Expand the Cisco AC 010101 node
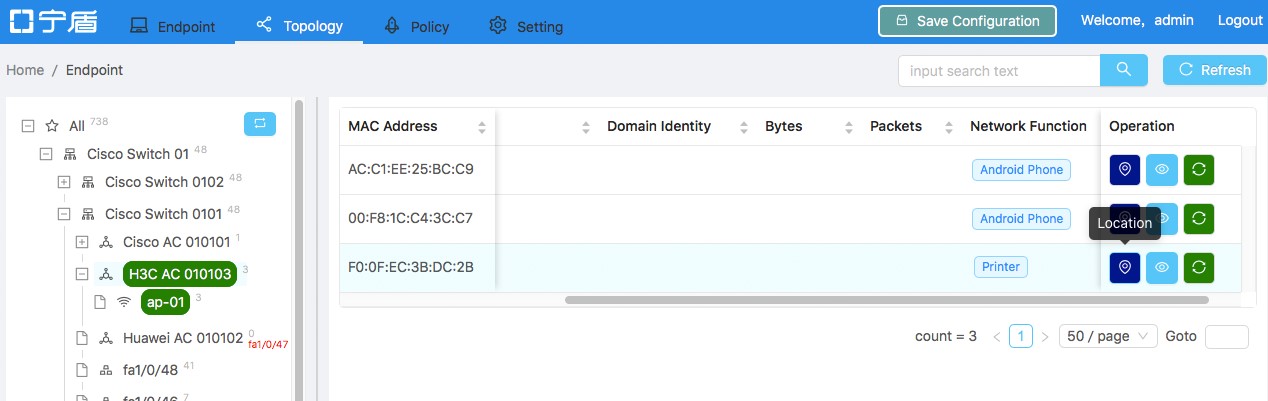 [x=82, y=242]
